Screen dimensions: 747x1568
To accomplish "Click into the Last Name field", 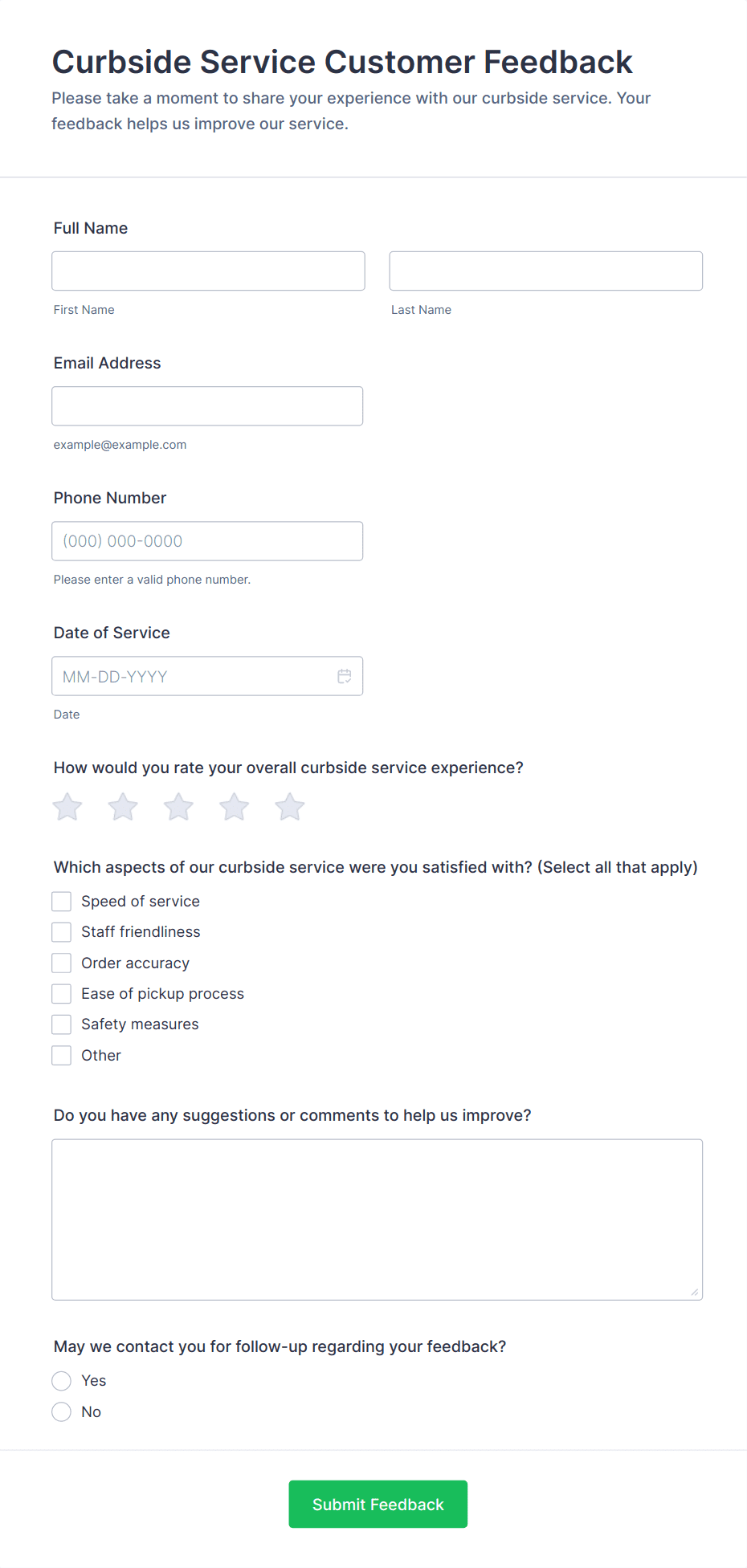I will [545, 271].
